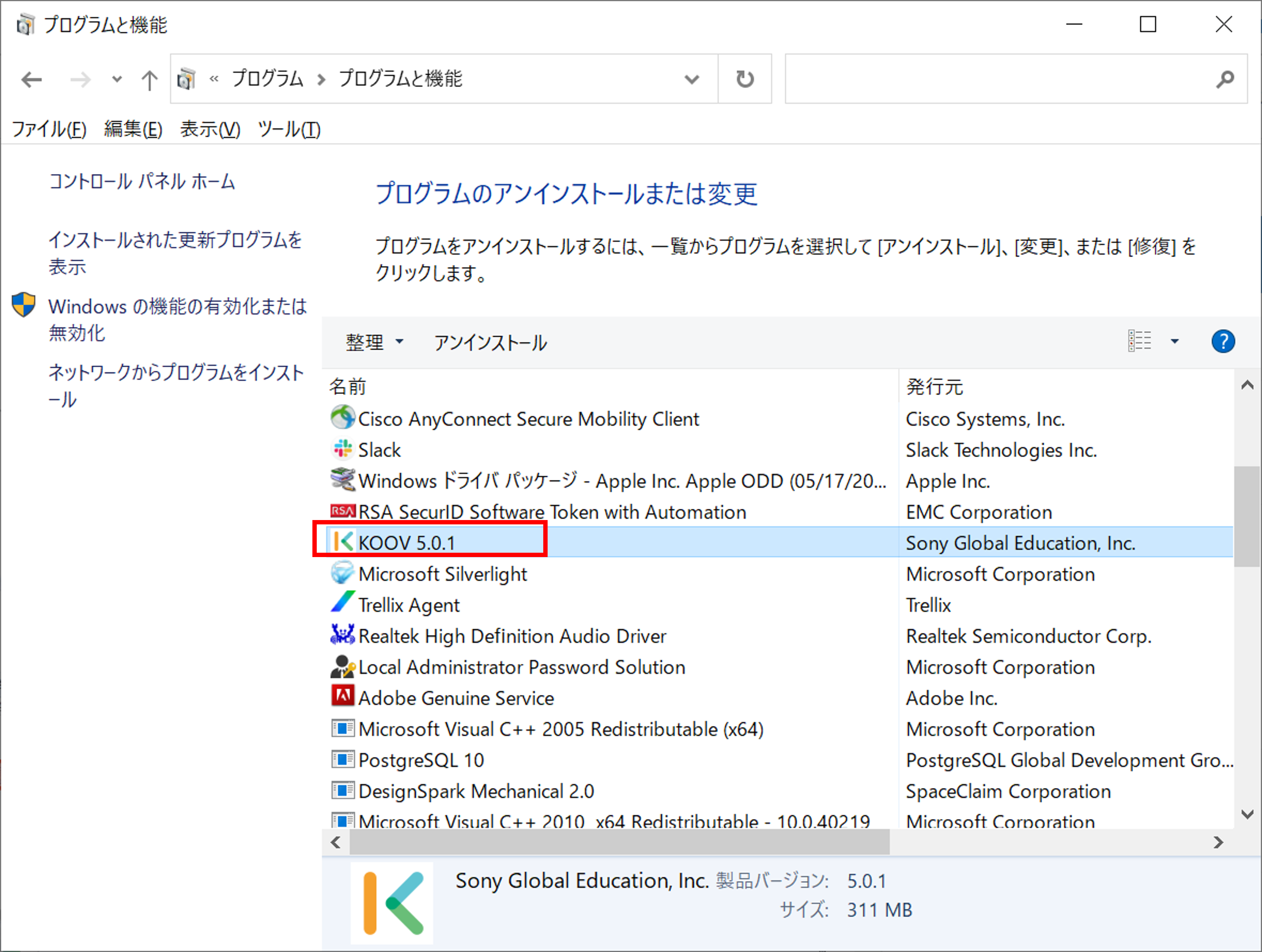Click the RSA SecurID red icon
The image size is (1262, 952).
(342, 511)
